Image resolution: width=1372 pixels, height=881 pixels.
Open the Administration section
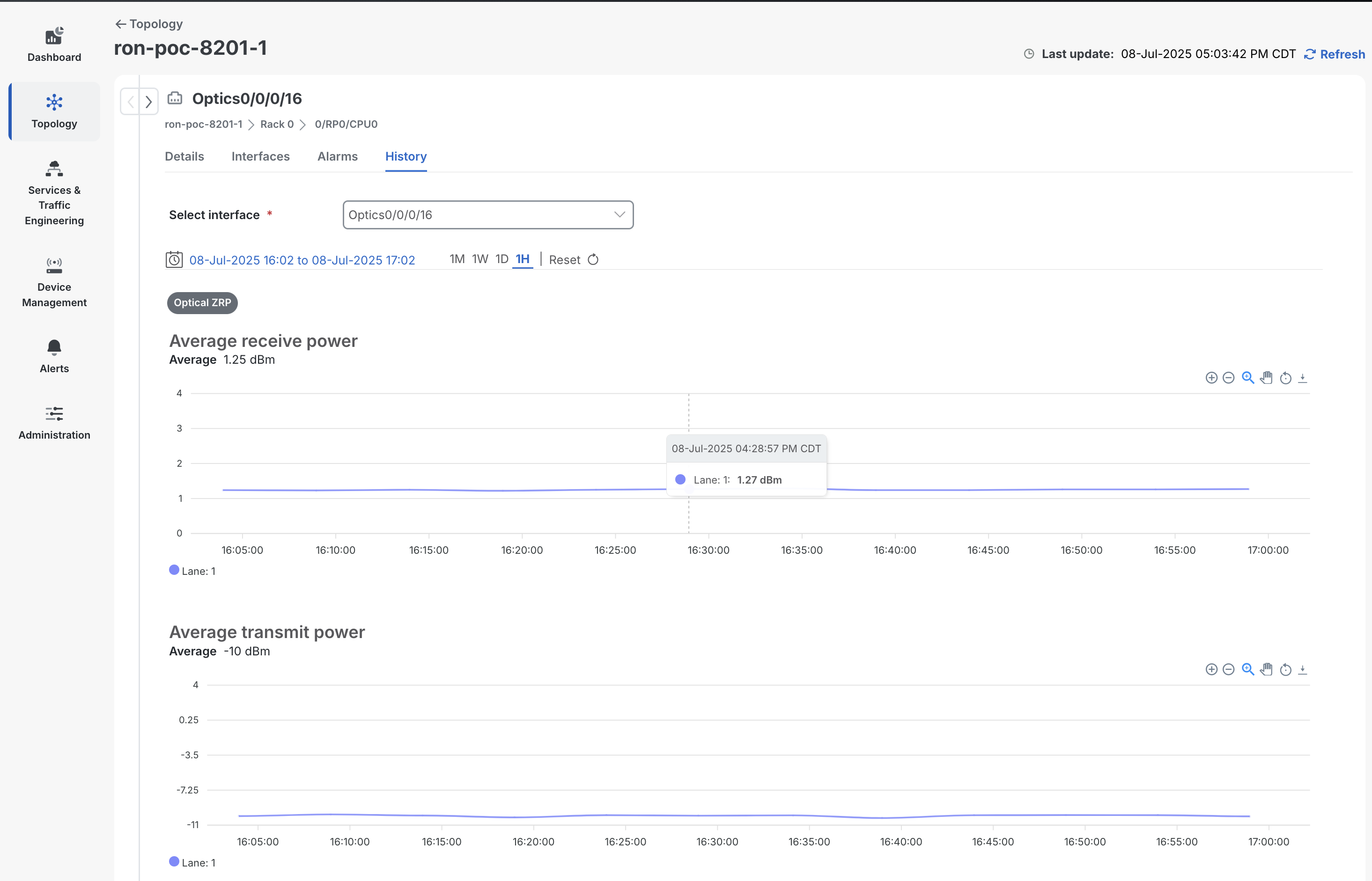click(54, 423)
